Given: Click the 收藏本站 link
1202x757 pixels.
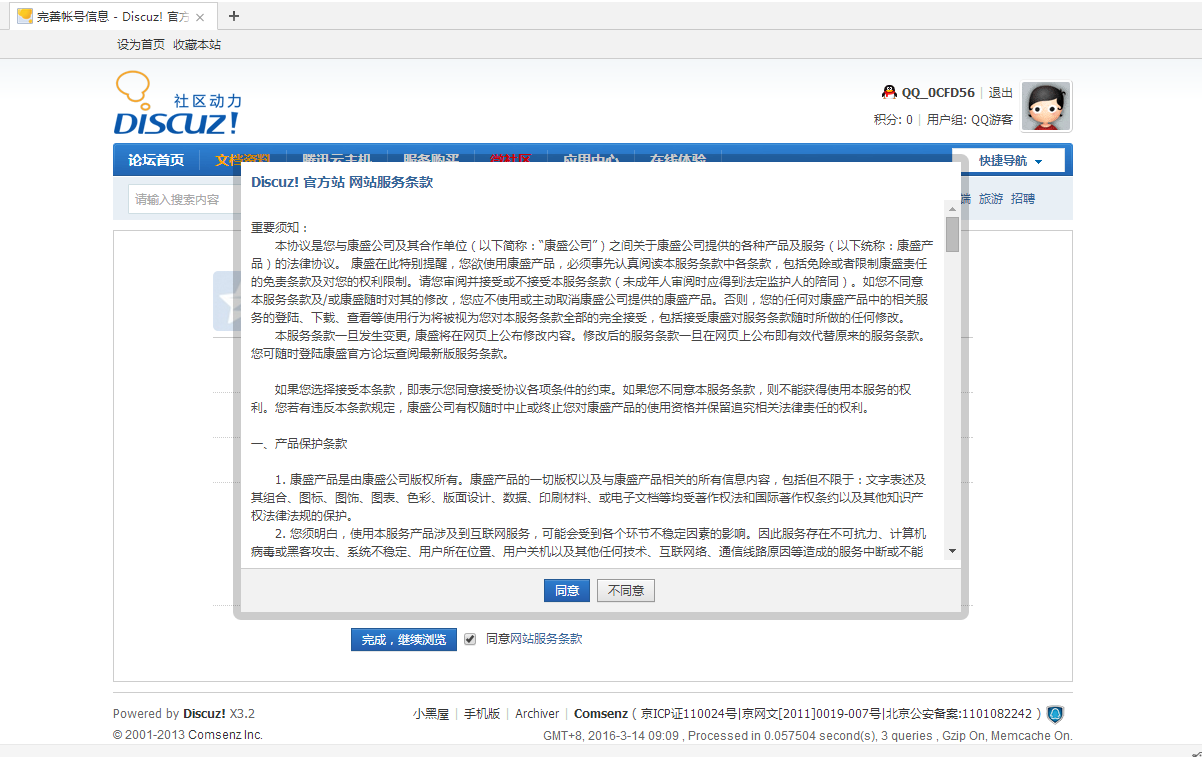Looking at the screenshot, I should (197, 45).
